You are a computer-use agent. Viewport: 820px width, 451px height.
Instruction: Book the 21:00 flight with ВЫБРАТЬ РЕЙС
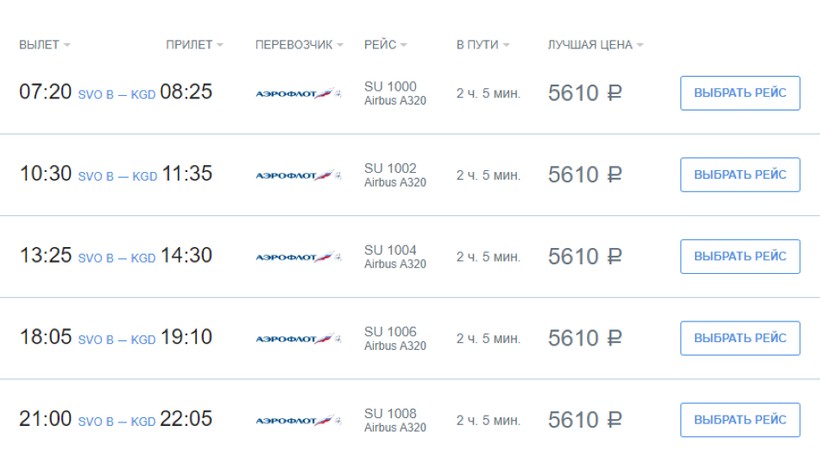pos(740,420)
